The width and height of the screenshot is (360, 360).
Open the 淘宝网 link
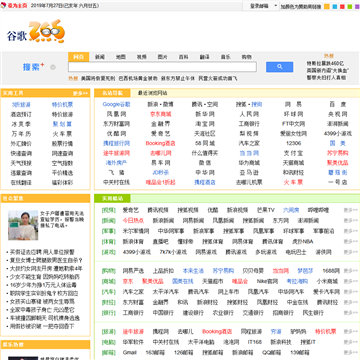click(205, 124)
